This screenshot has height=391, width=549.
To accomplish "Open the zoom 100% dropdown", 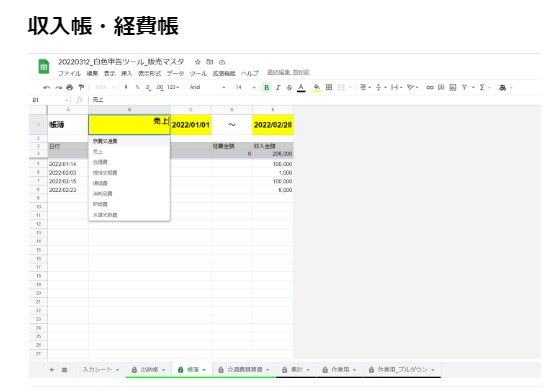I will point(105,87).
